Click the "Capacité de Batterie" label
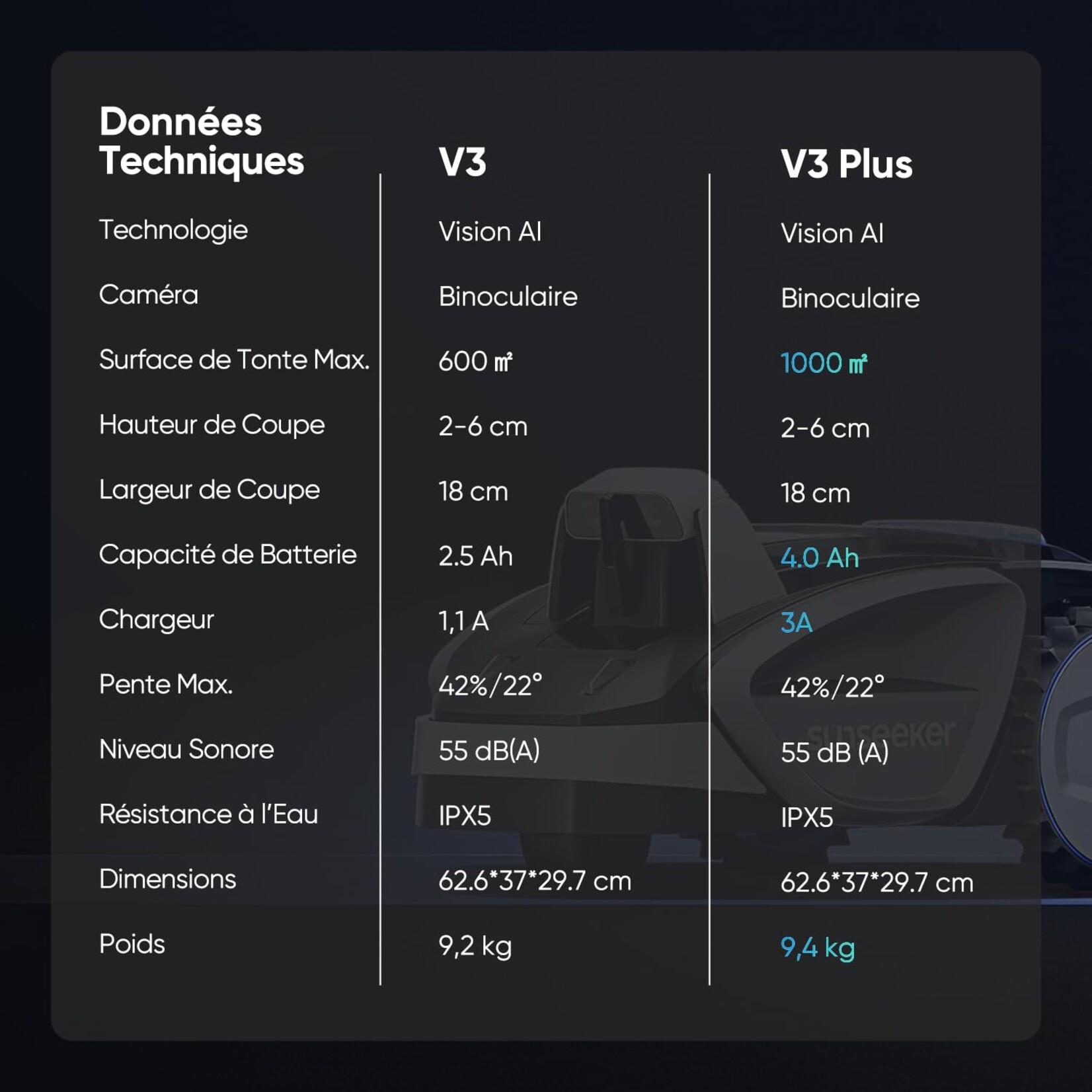The width and height of the screenshot is (1092, 1092). click(x=227, y=555)
